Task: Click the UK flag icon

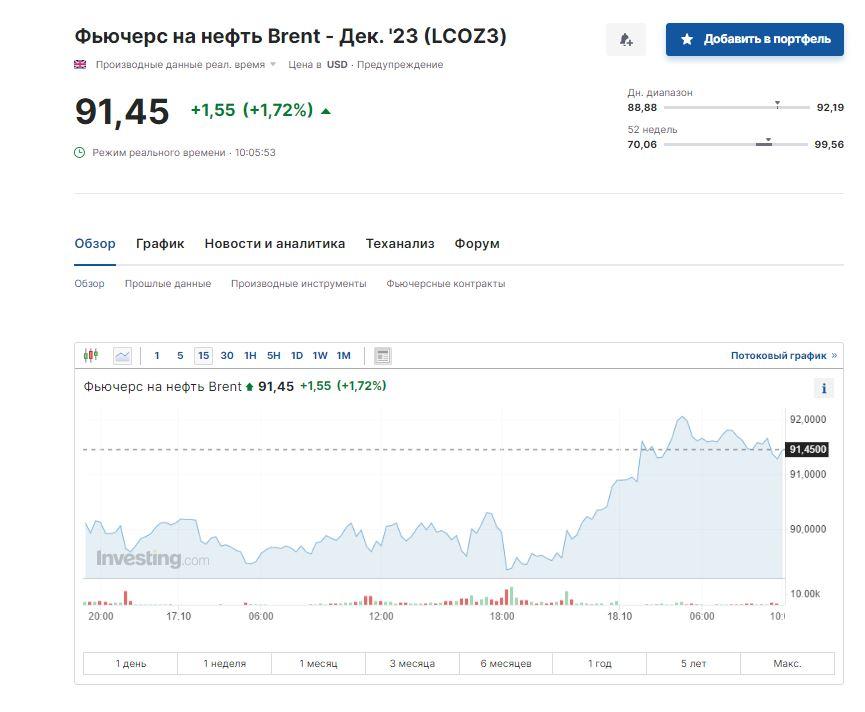Action: pyautogui.click(x=80, y=65)
